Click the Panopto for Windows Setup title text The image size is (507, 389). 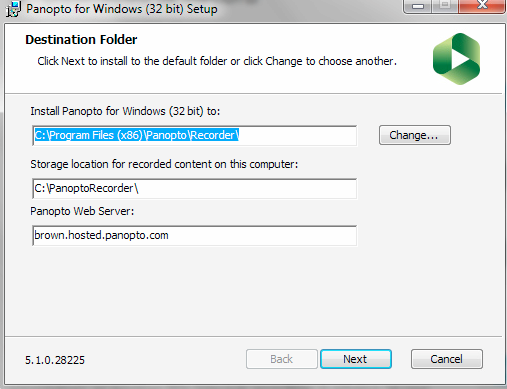click(122, 9)
